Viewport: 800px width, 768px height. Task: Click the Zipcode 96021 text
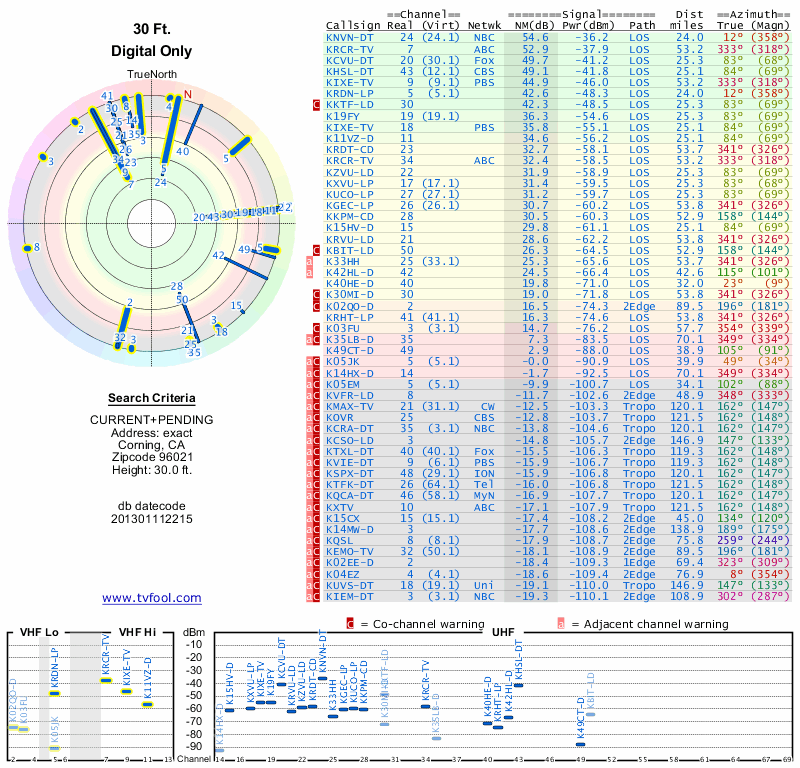point(152,457)
